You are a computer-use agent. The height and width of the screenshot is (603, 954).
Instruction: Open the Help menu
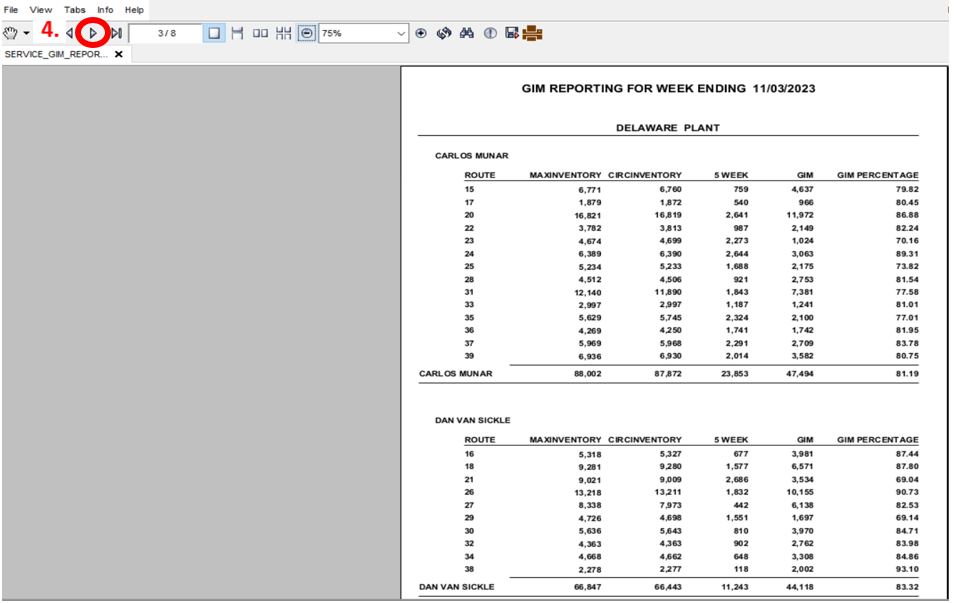134,10
